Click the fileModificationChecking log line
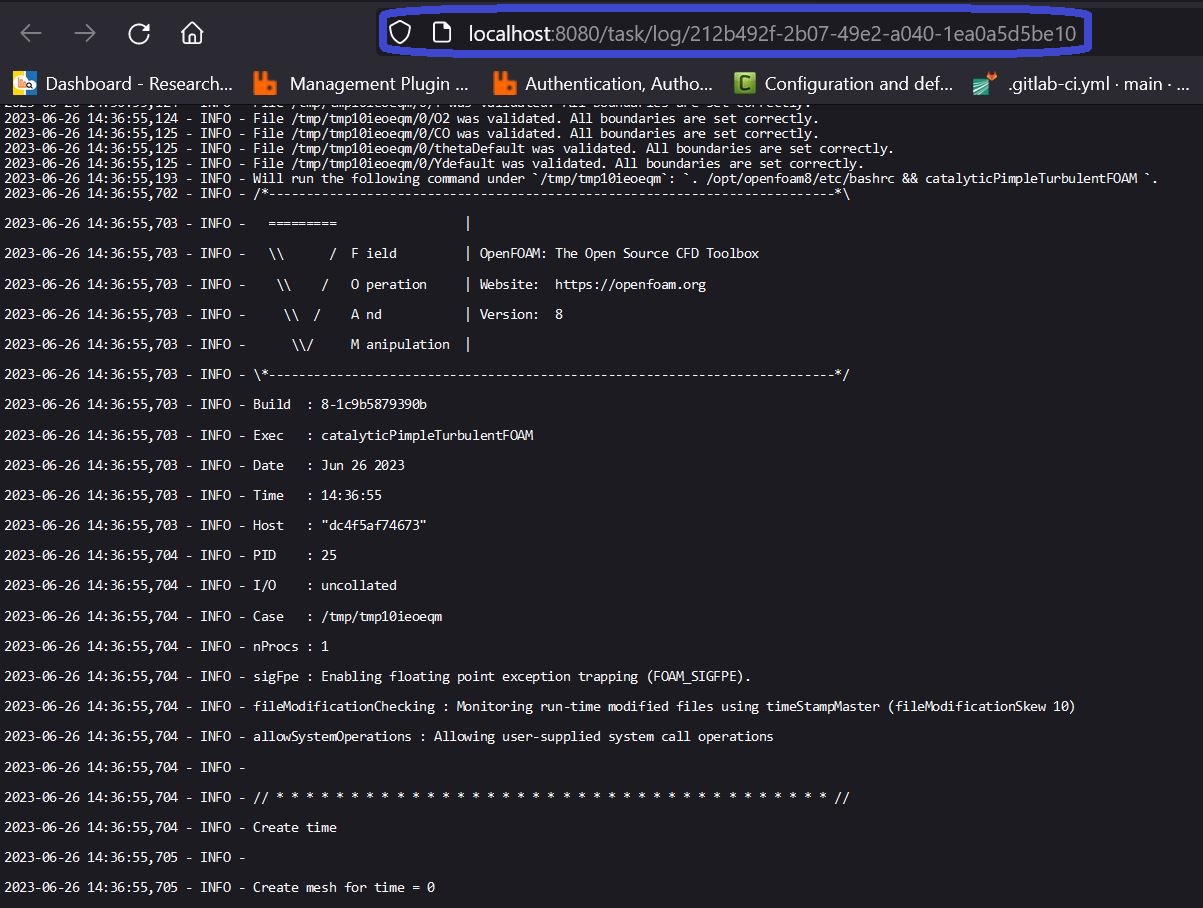The height and width of the screenshot is (908, 1203). pos(540,706)
